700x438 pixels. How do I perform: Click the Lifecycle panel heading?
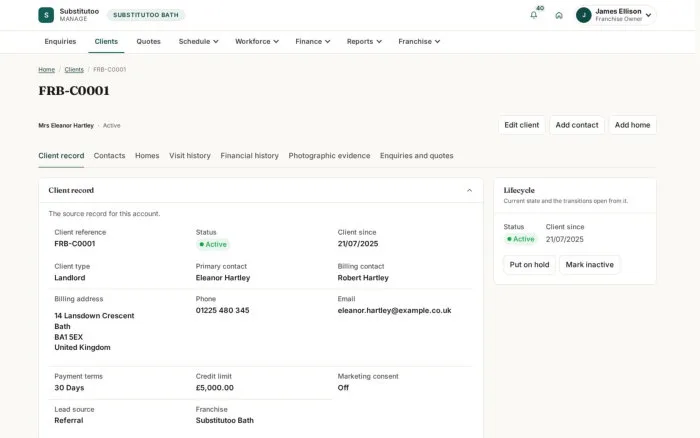tap(519, 190)
